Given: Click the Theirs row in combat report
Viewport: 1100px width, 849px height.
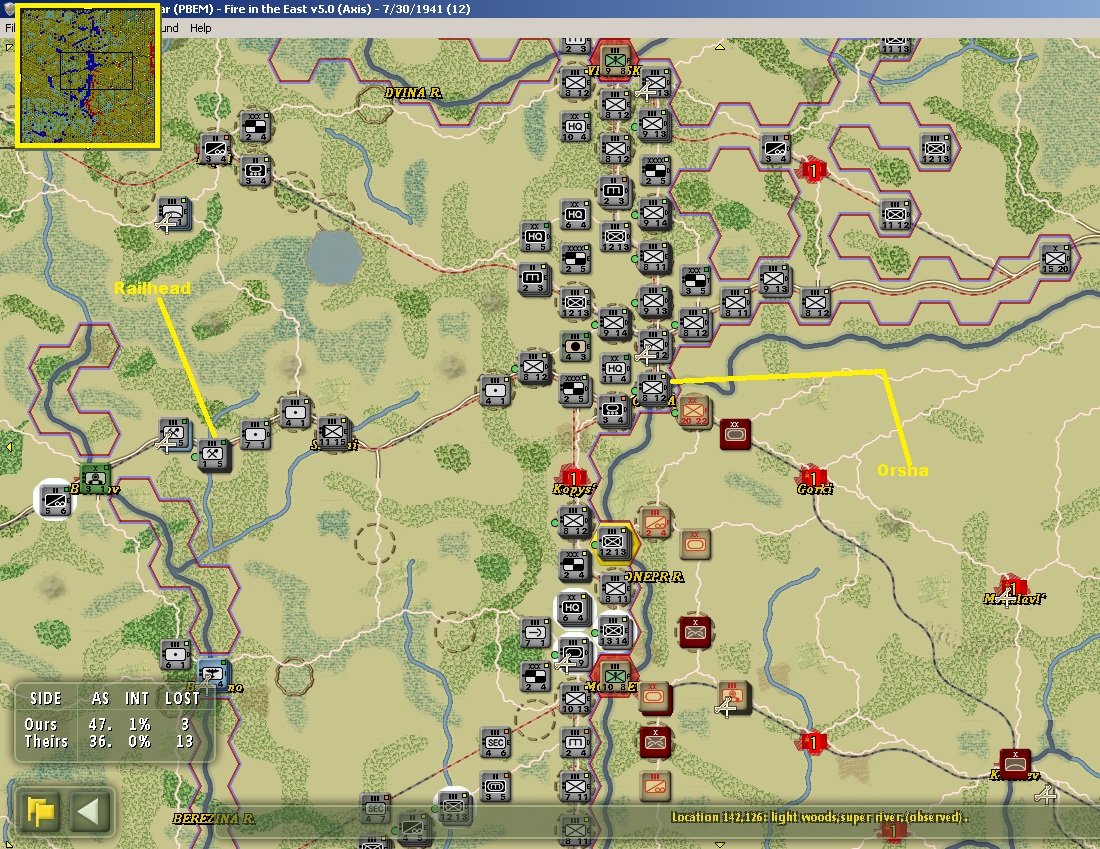Looking at the screenshot, I should coord(109,742).
